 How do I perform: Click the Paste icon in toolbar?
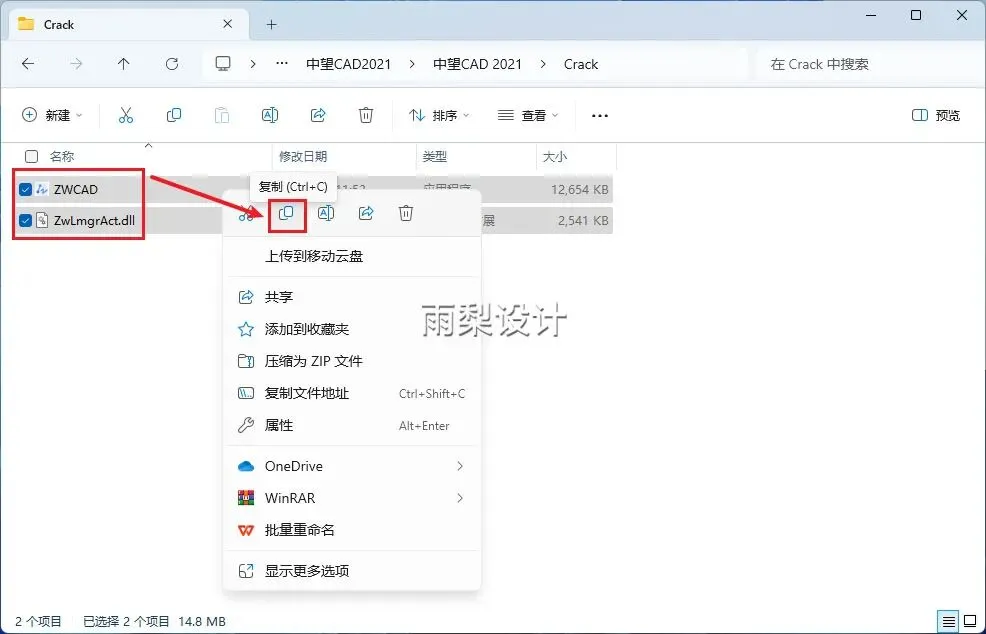click(222, 115)
